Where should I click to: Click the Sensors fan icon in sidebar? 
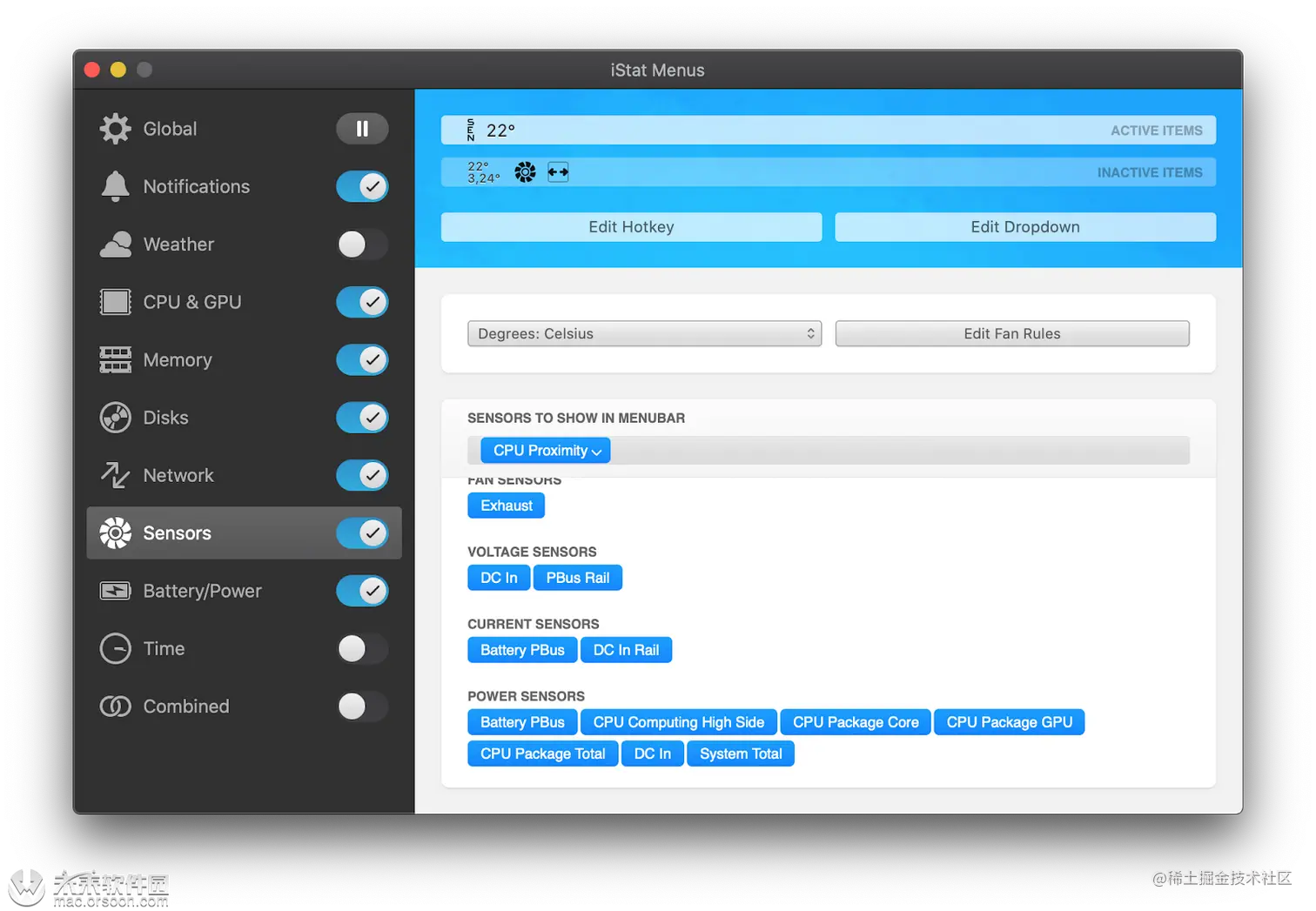point(115,533)
